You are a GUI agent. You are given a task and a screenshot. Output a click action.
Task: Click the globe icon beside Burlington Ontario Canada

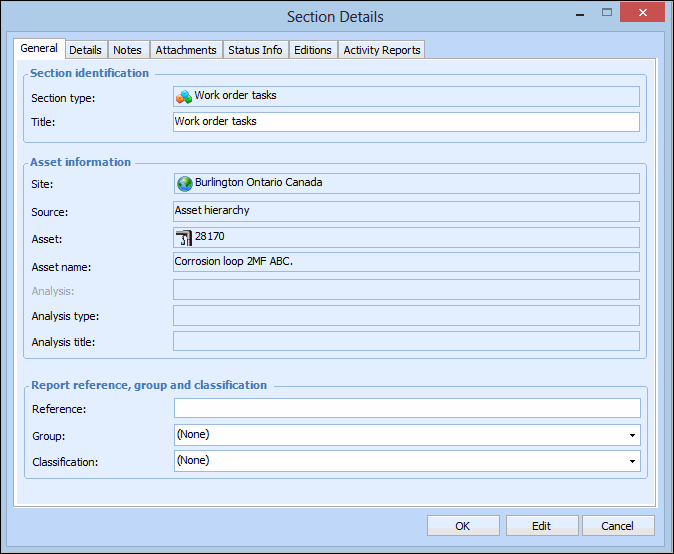click(x=184, y=184)
